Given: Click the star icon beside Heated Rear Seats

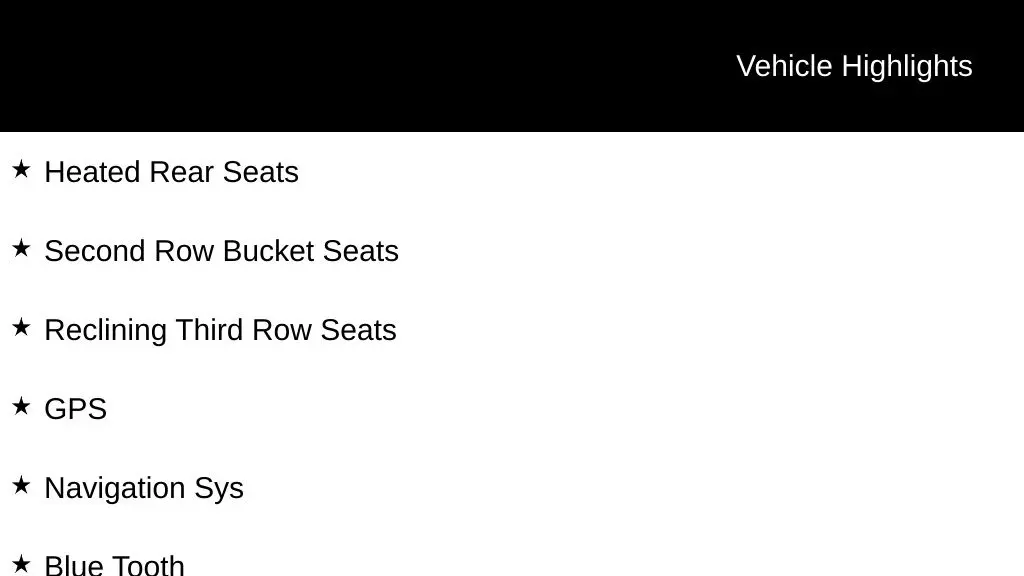Looking at the screenshot, I should (x=21, y=169).
